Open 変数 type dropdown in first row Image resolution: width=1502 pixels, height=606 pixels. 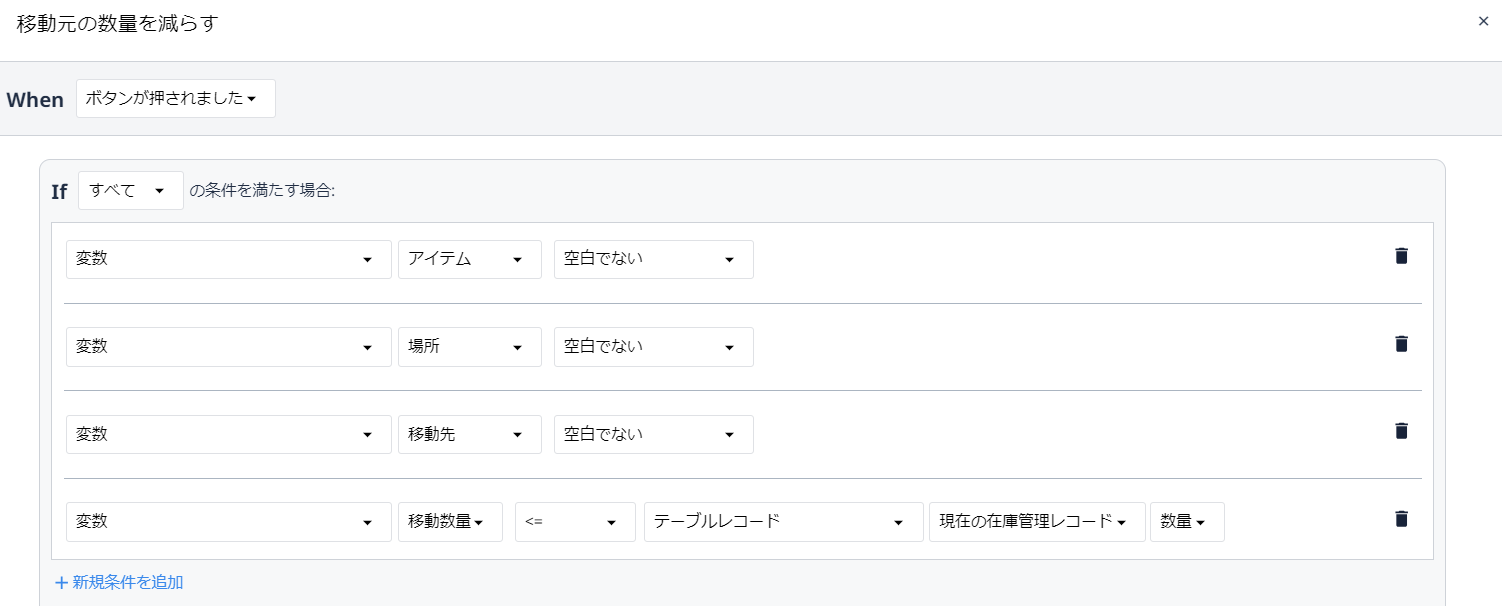tap(229, 259)
